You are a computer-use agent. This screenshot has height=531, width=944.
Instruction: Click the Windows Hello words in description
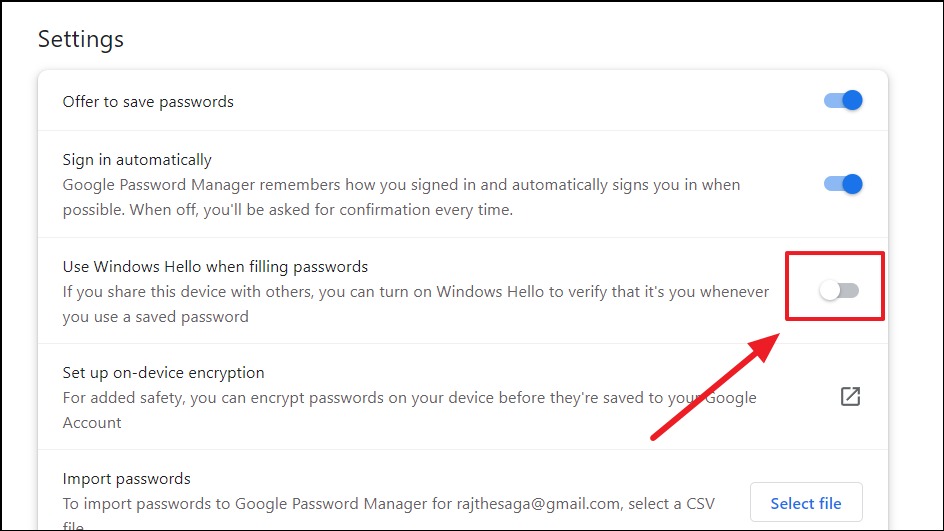[491, 292]
